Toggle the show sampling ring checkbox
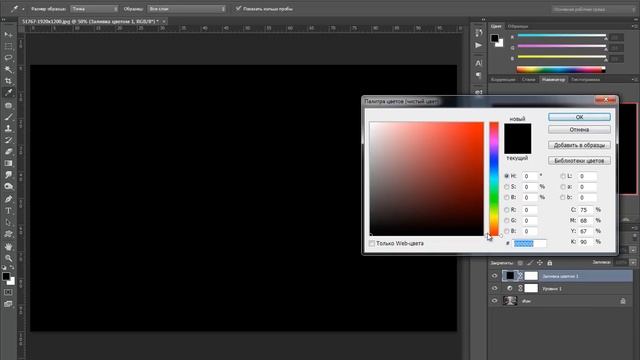 pyautogui.click(x=238, y=8)
